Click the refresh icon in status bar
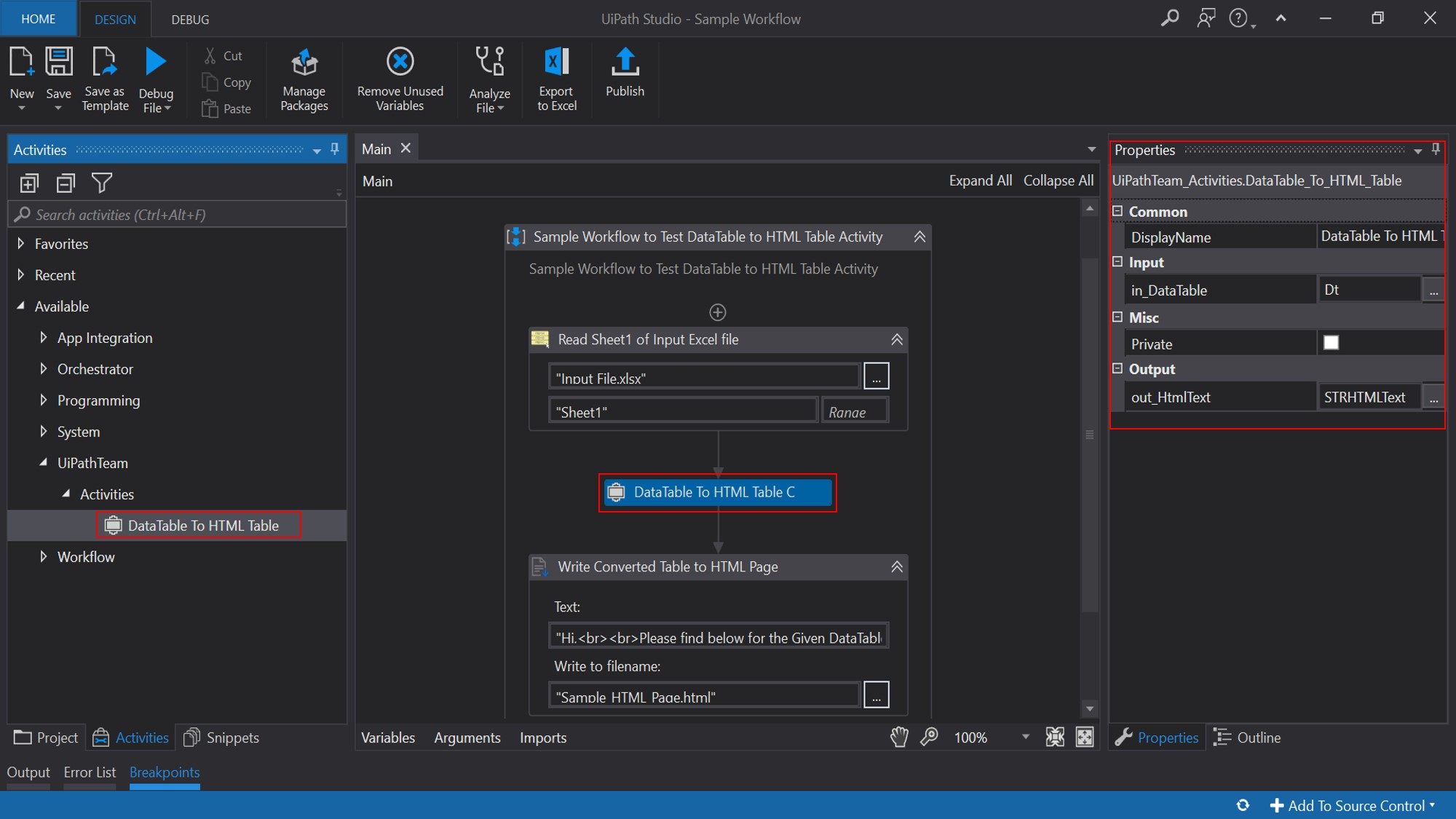The width and height of the screenshot is (1456, 819). pyautogui.click(x=1243, y=805)
